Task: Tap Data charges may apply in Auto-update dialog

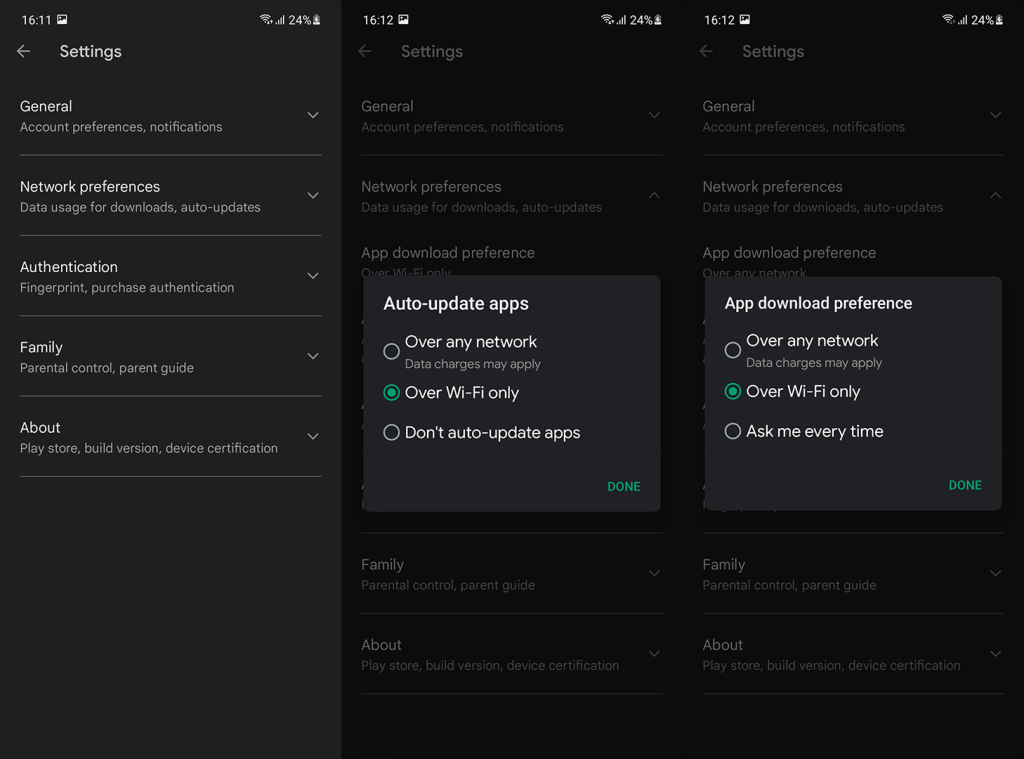Action: pos(473,364)
